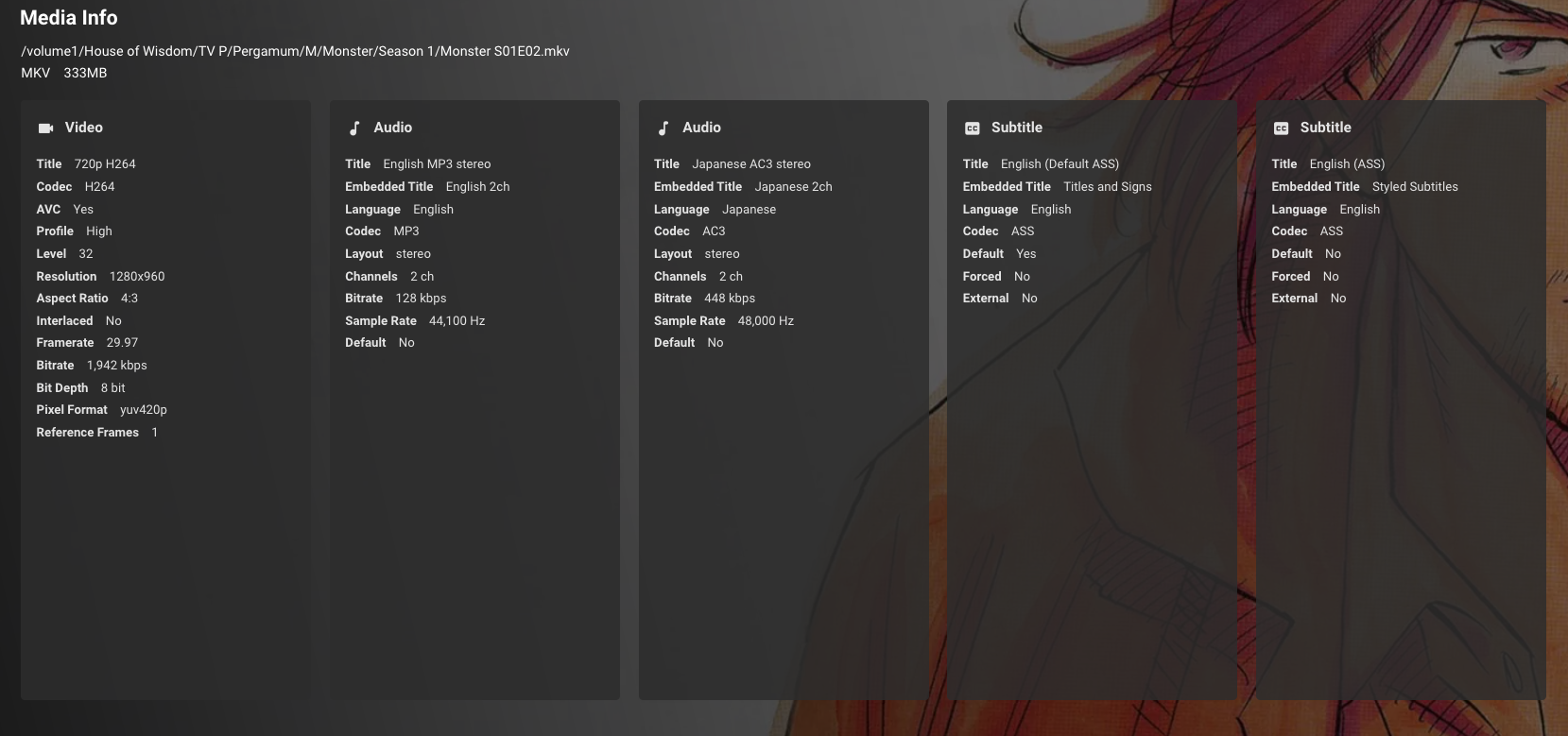Select the 720p H264 video title
This screenshot has height=736, width=1568.
coord(105,164)
